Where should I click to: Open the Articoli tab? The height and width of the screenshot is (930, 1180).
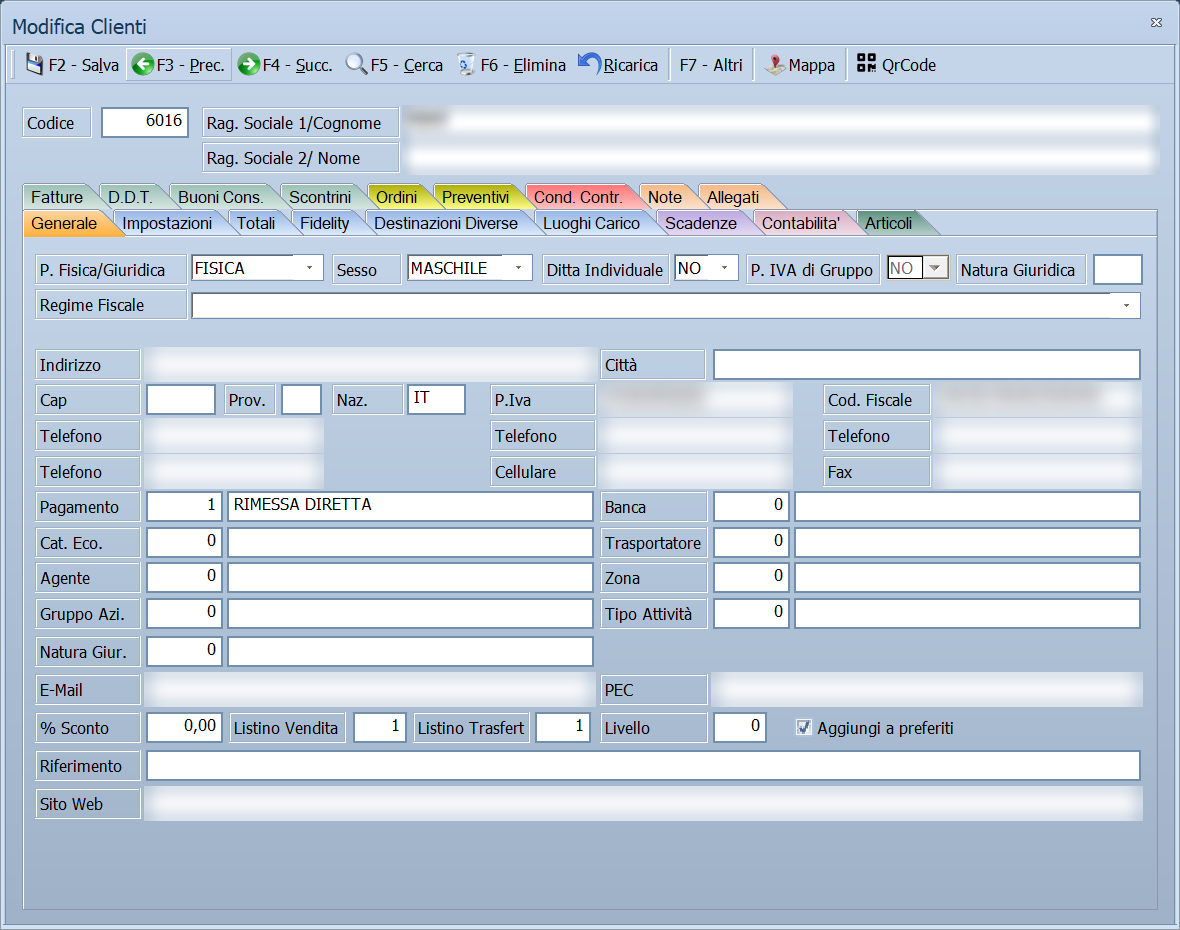click(x=889, y=223)
